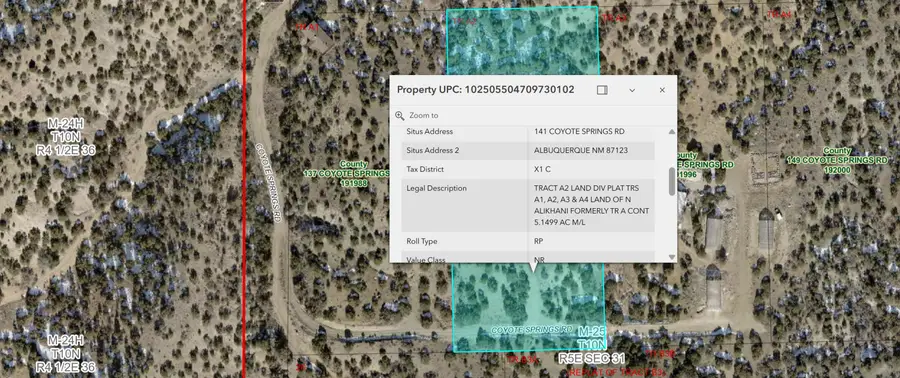
Task: Click the popup scrollbar thumb
Action: [x=672, y=181]
